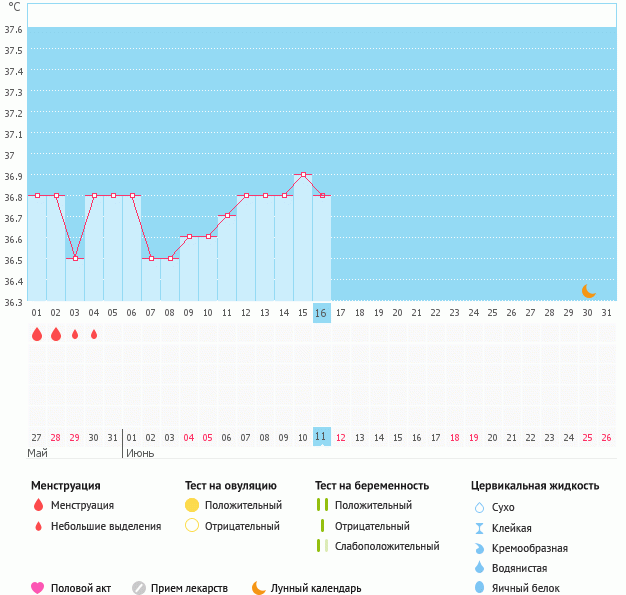
Task: Click the 36.9 temperature point on day 15
Action: [x=303, y=175]
